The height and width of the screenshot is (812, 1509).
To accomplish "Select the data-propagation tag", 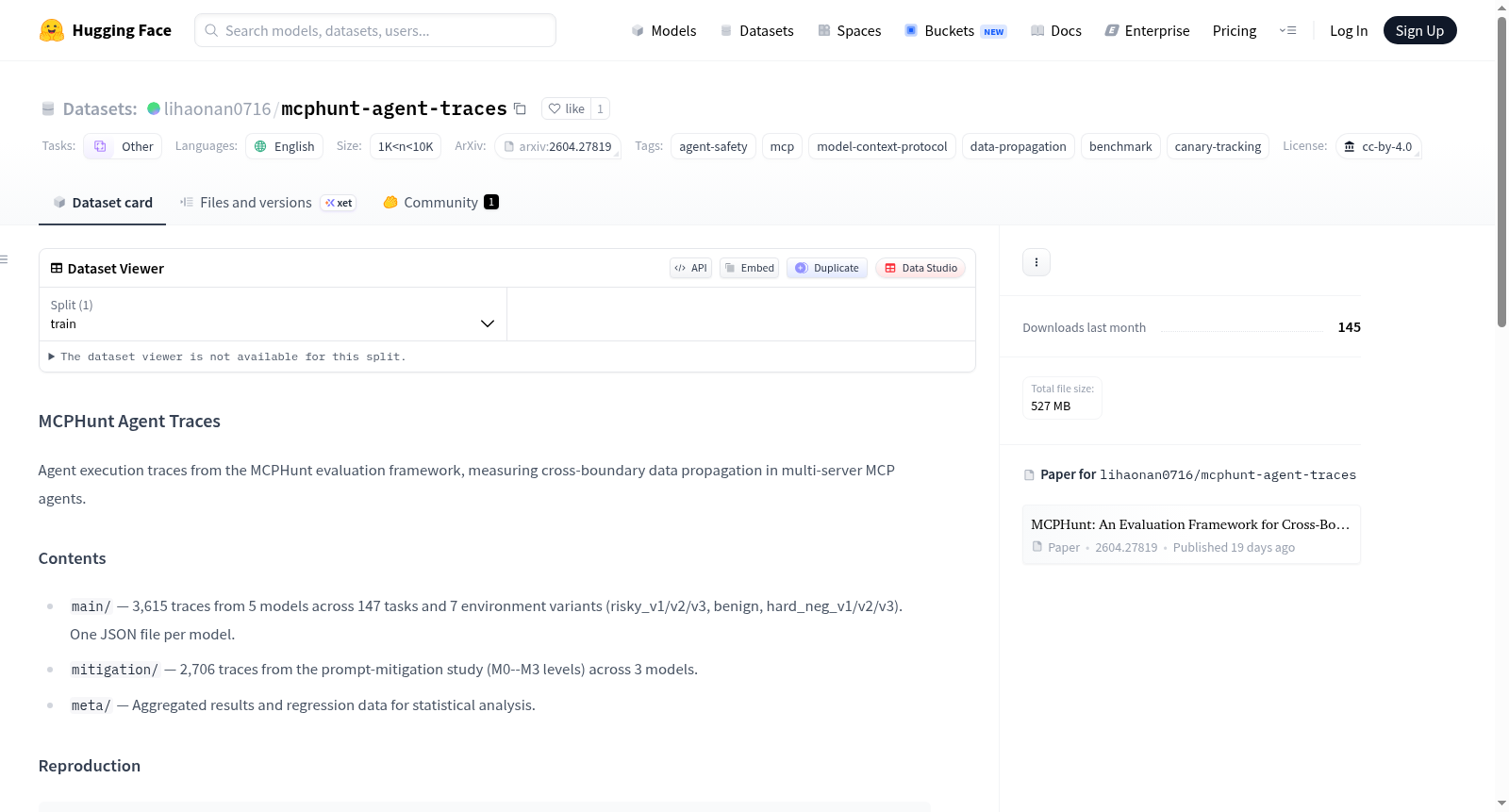I will point(1019,146).
